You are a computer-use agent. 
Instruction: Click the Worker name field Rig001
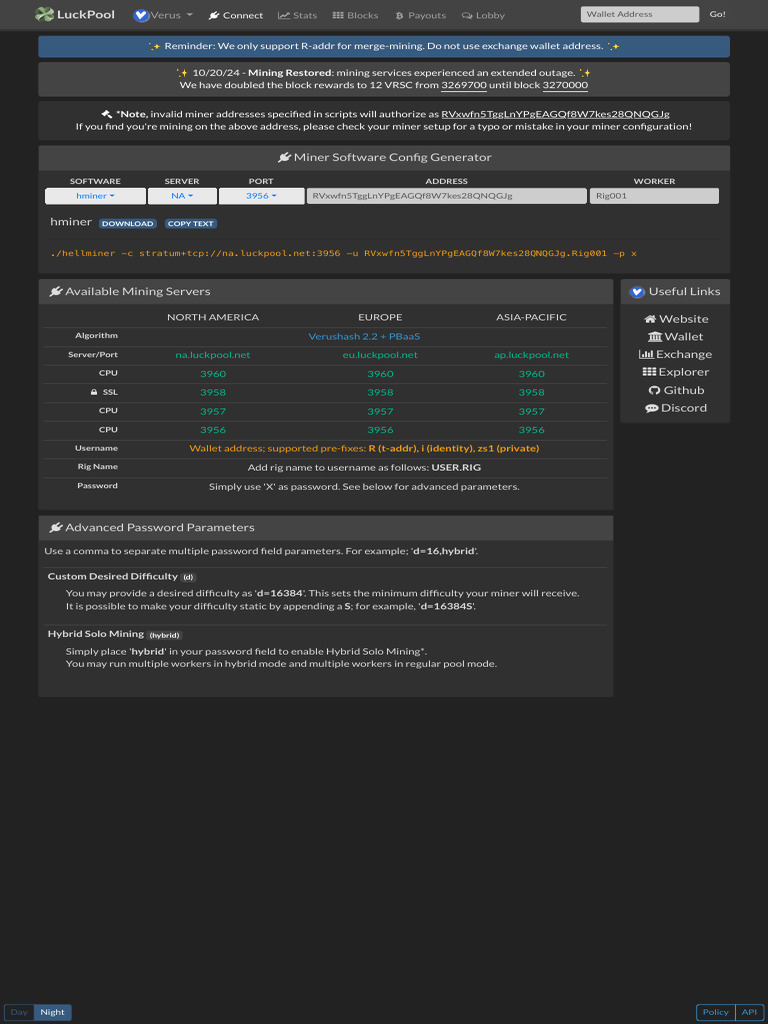pos(654,196)
